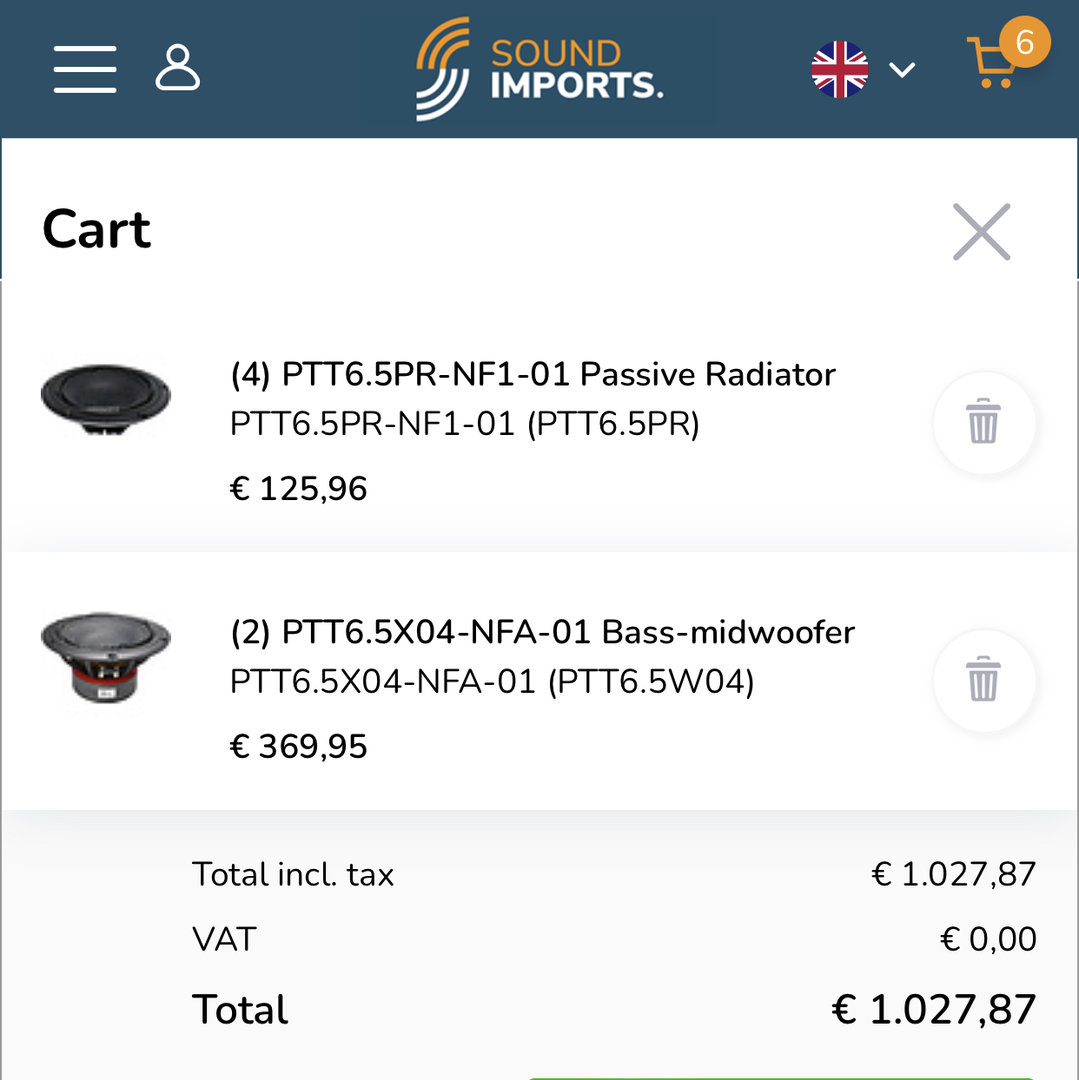
Task: Click the Sound Imports logo
Action: [x=540, y=68]
